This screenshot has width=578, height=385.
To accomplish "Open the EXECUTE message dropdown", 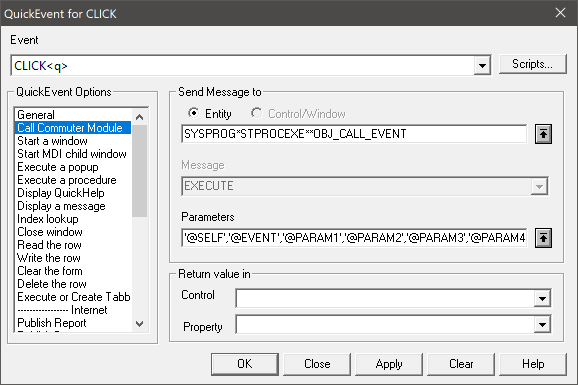I will tap(539, 186).
